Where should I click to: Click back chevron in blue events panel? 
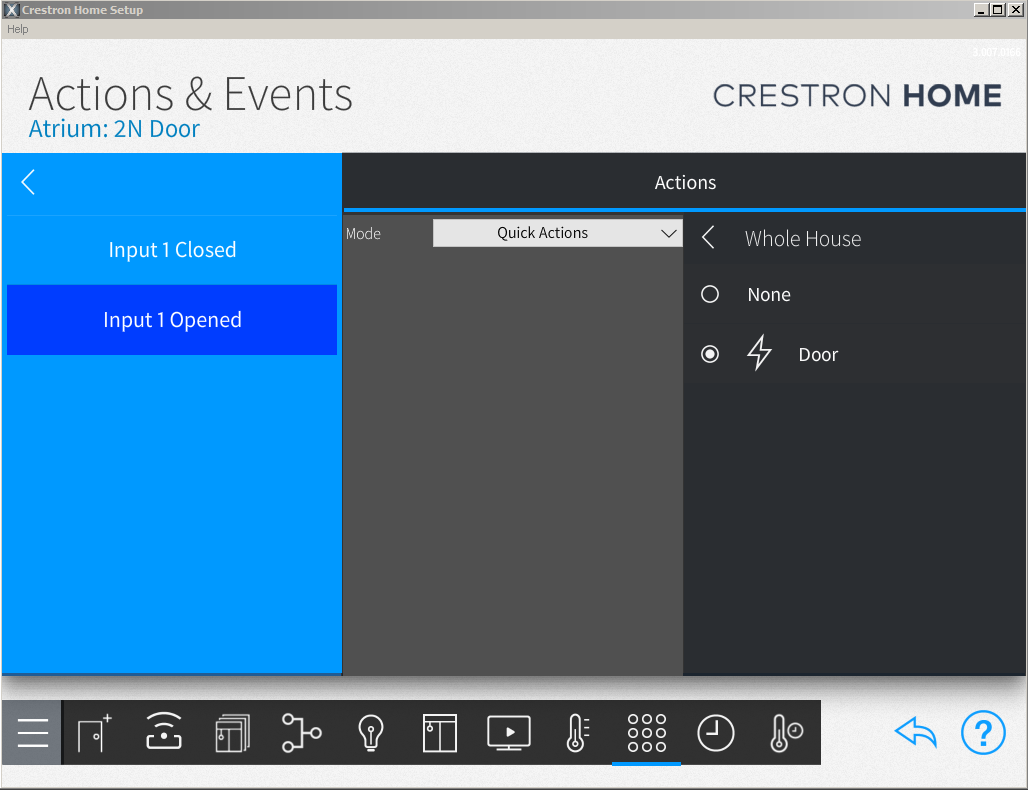pyautogui.click(x=28, y=182)
